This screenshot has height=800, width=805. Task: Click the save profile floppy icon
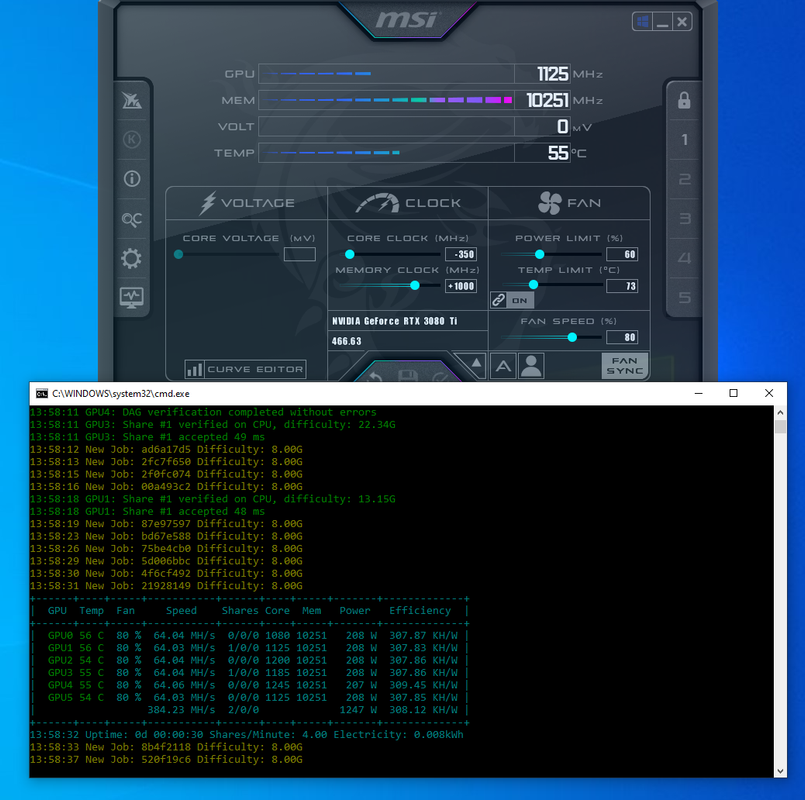(x=408, y=375)
